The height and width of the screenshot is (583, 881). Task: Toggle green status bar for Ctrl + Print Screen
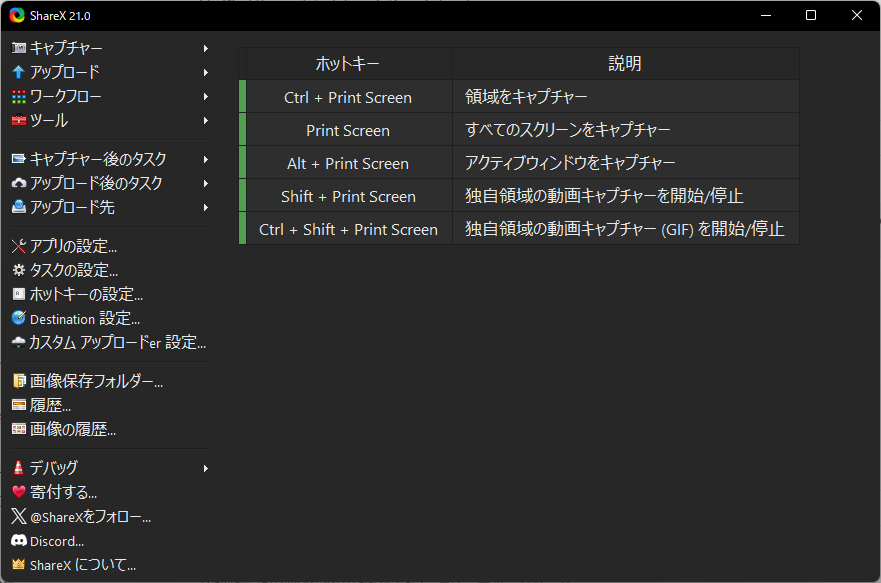point(242,97)
